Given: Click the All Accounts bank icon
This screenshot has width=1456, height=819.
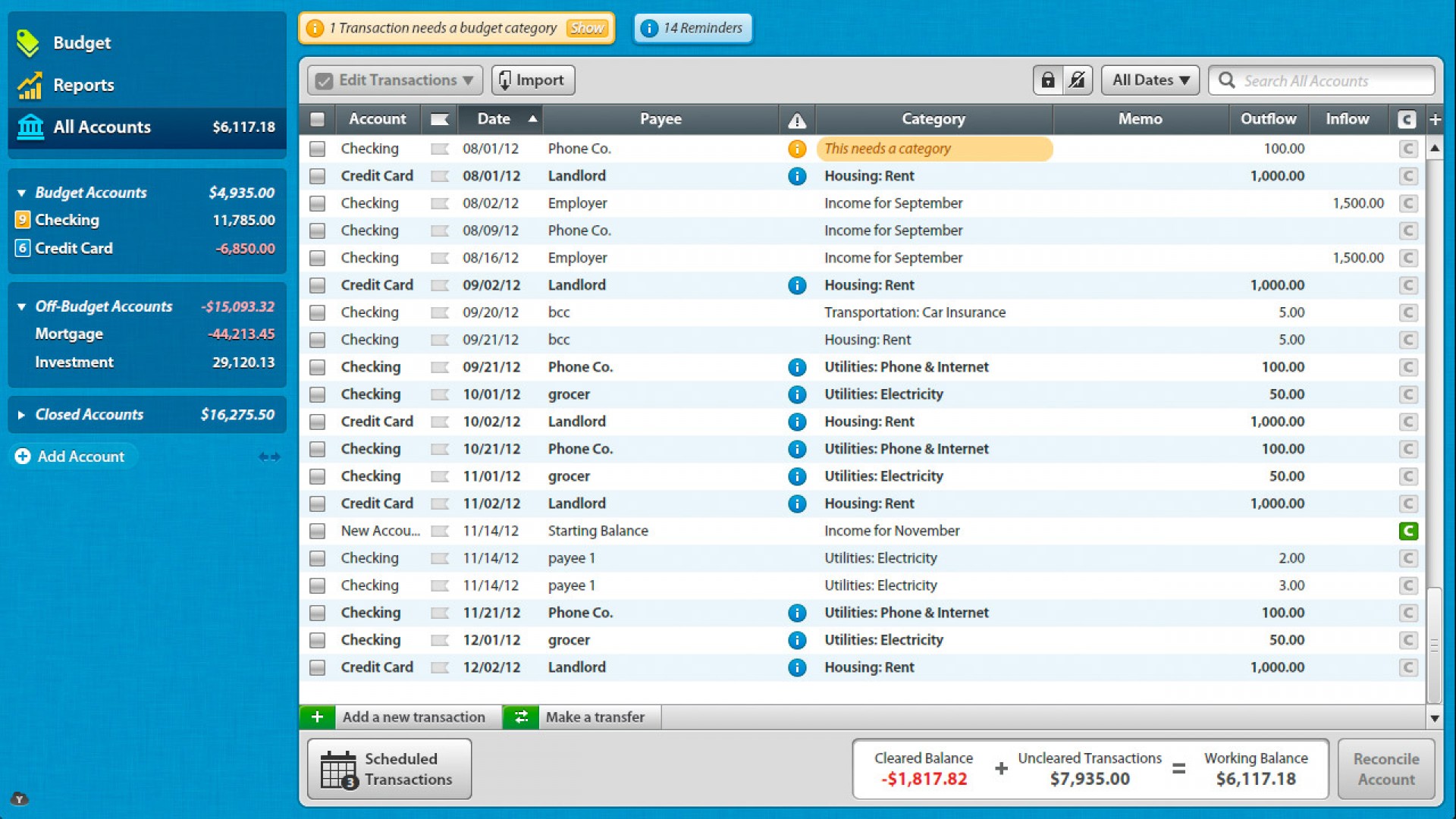Looking at the screenshot, I should coord(30,127).
